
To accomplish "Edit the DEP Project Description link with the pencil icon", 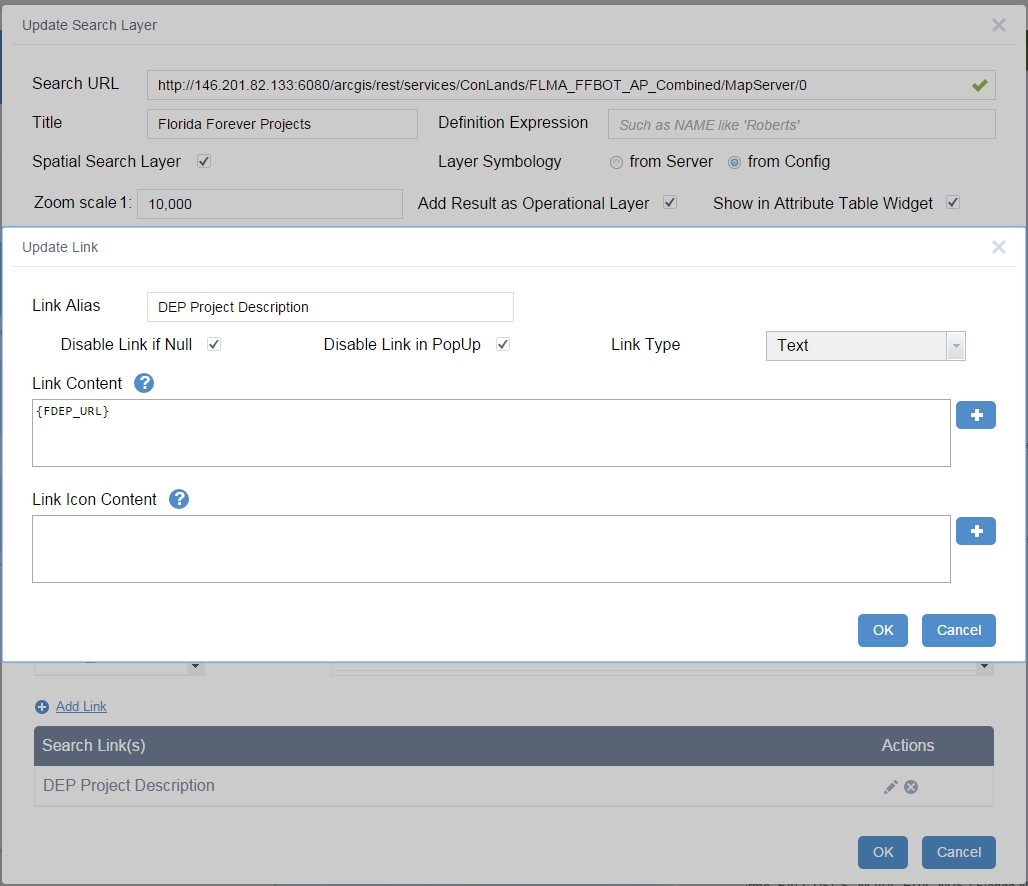I will [x=890, y=786].
